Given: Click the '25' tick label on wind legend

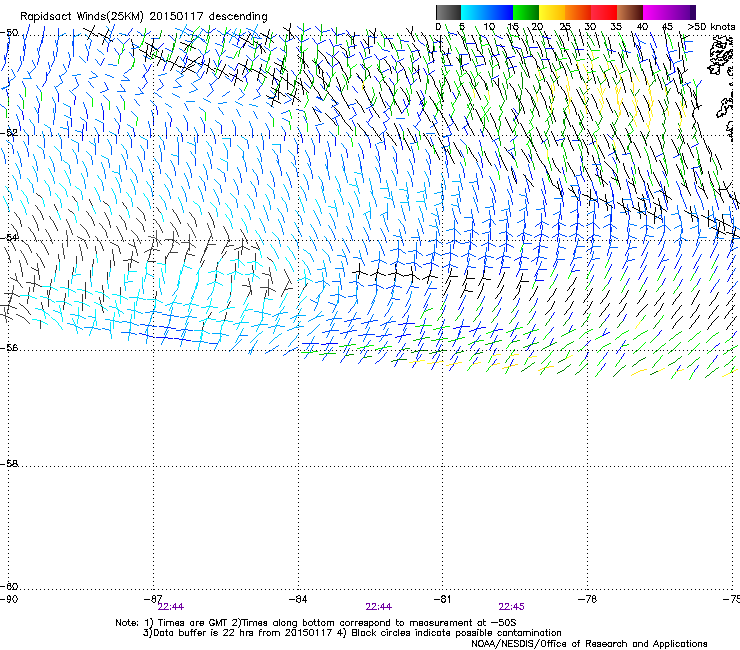Looking at the screenshot, I should point(565,27).
